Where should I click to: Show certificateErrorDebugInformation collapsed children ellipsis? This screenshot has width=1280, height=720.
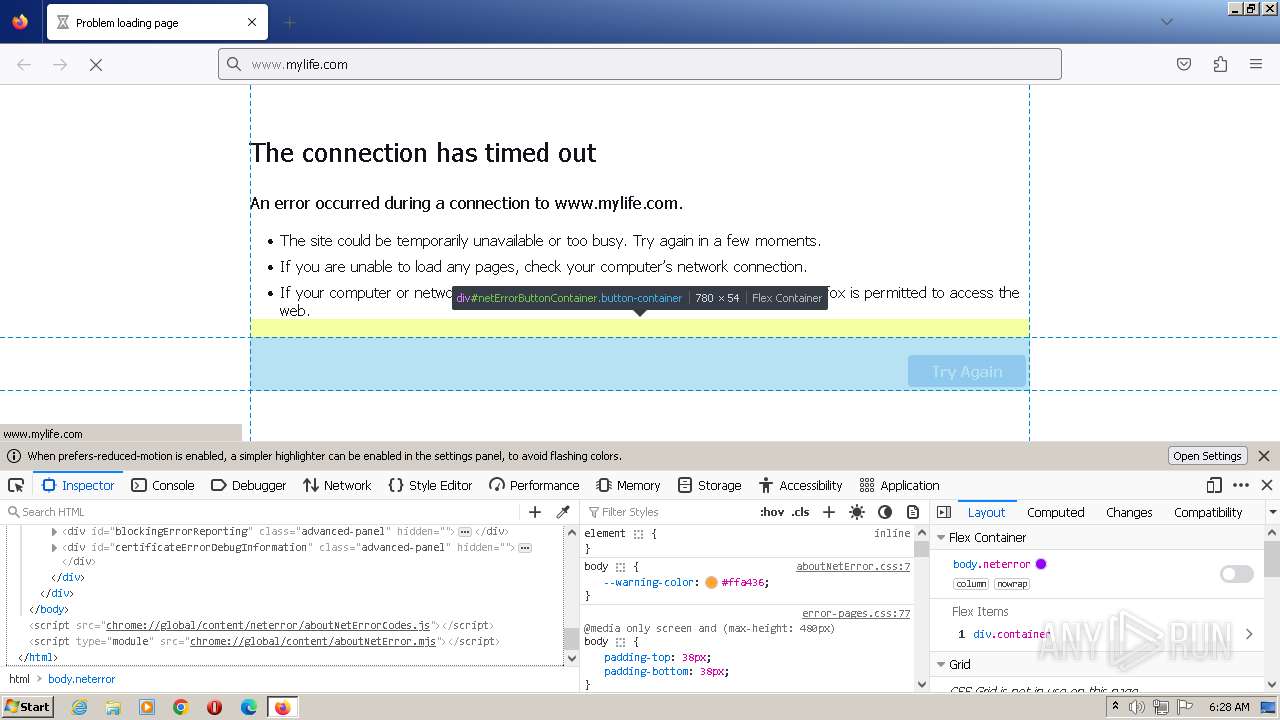(525, 548)
